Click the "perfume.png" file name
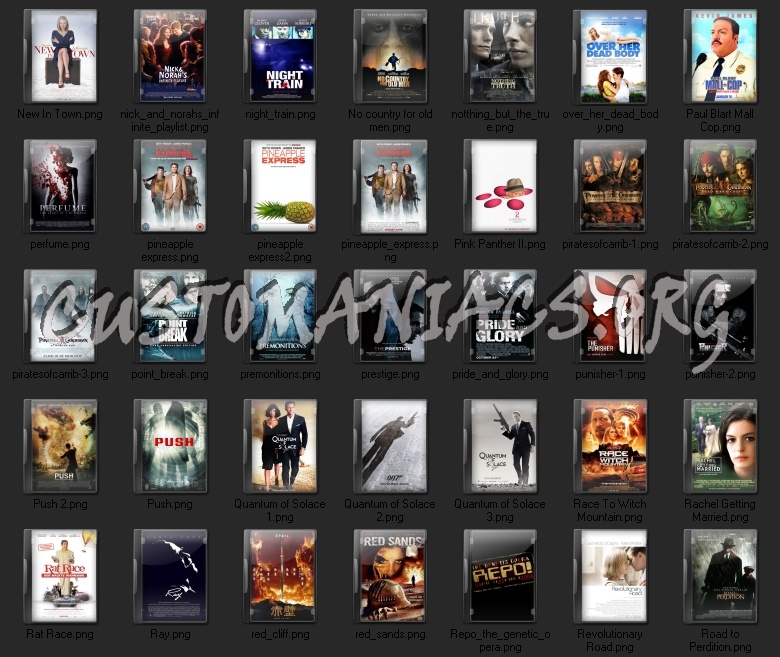 click(x=60, y=244)
